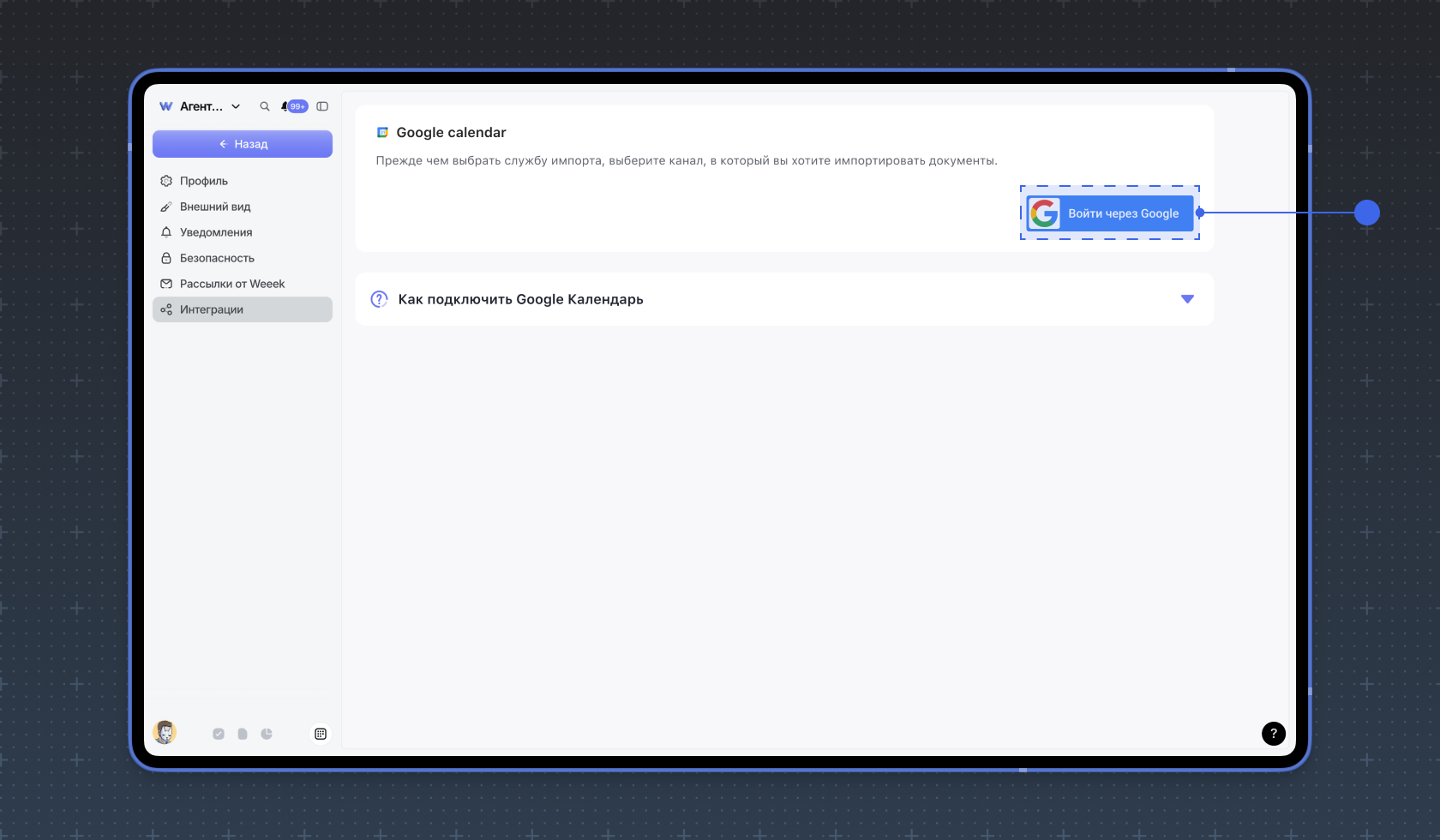Open the help question mark button
The image size is (1440, 840).
[1274, 734]
